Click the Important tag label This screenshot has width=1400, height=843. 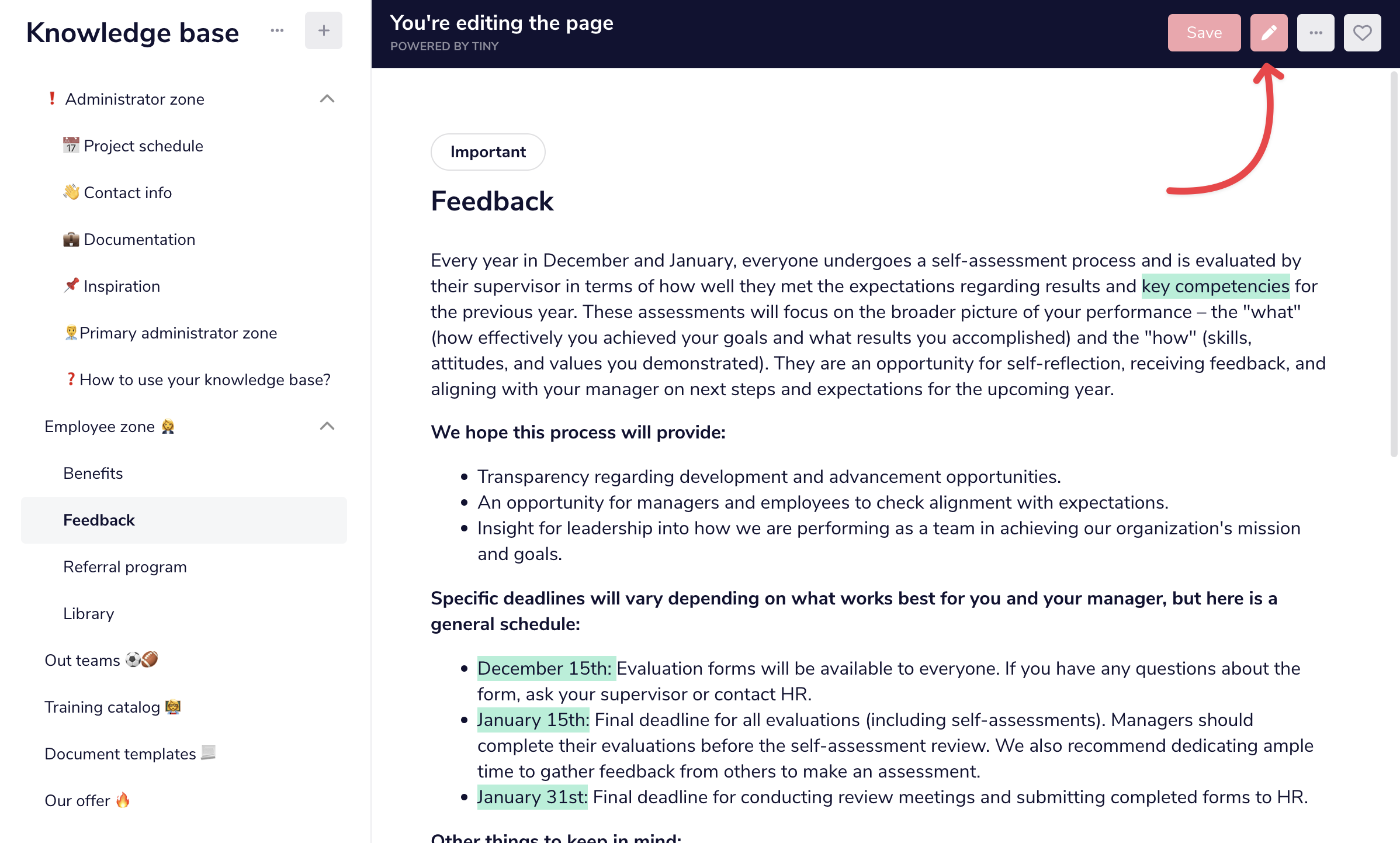(488, 152)
